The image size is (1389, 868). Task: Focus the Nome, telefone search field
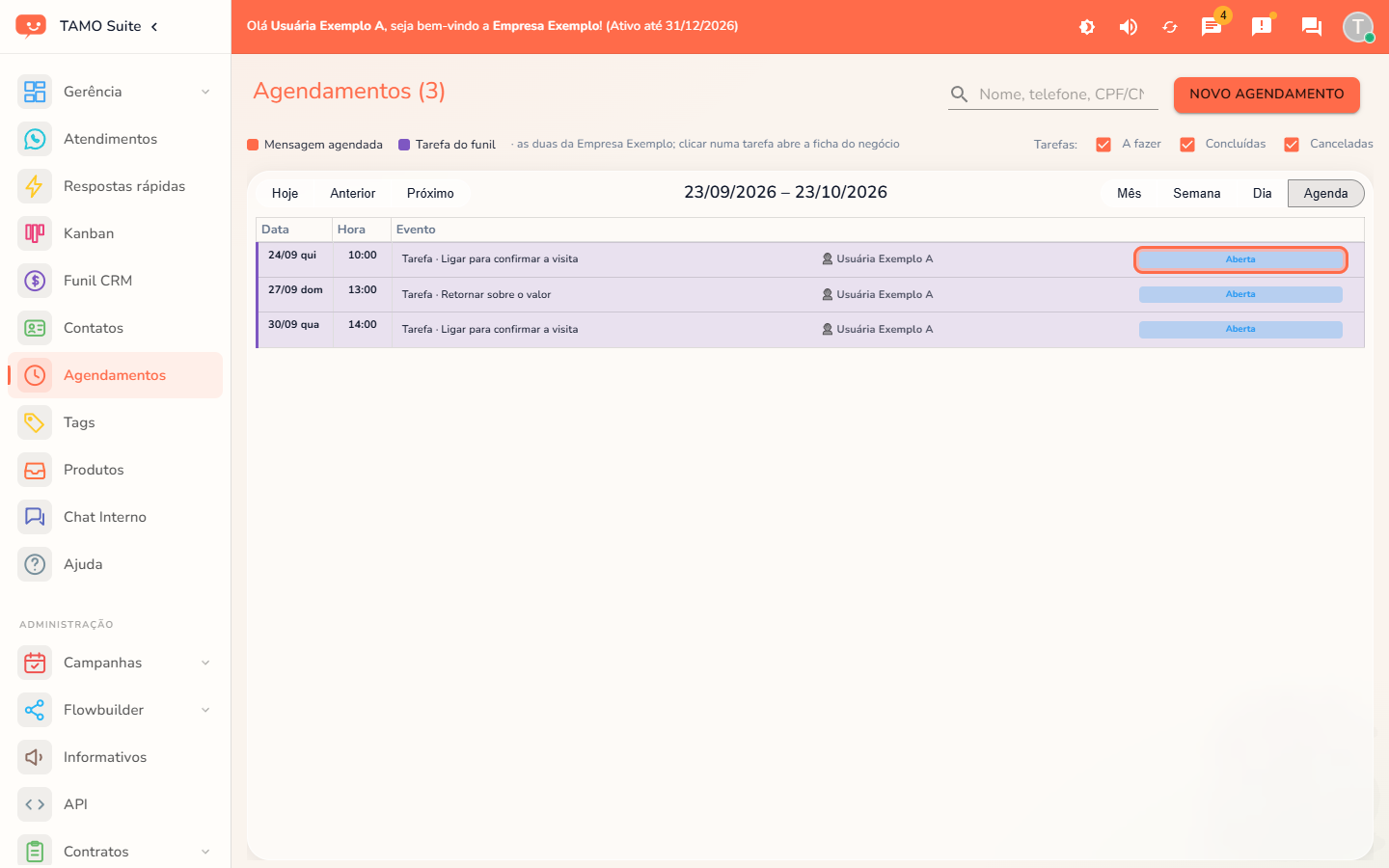click(x=1061, y=94)
